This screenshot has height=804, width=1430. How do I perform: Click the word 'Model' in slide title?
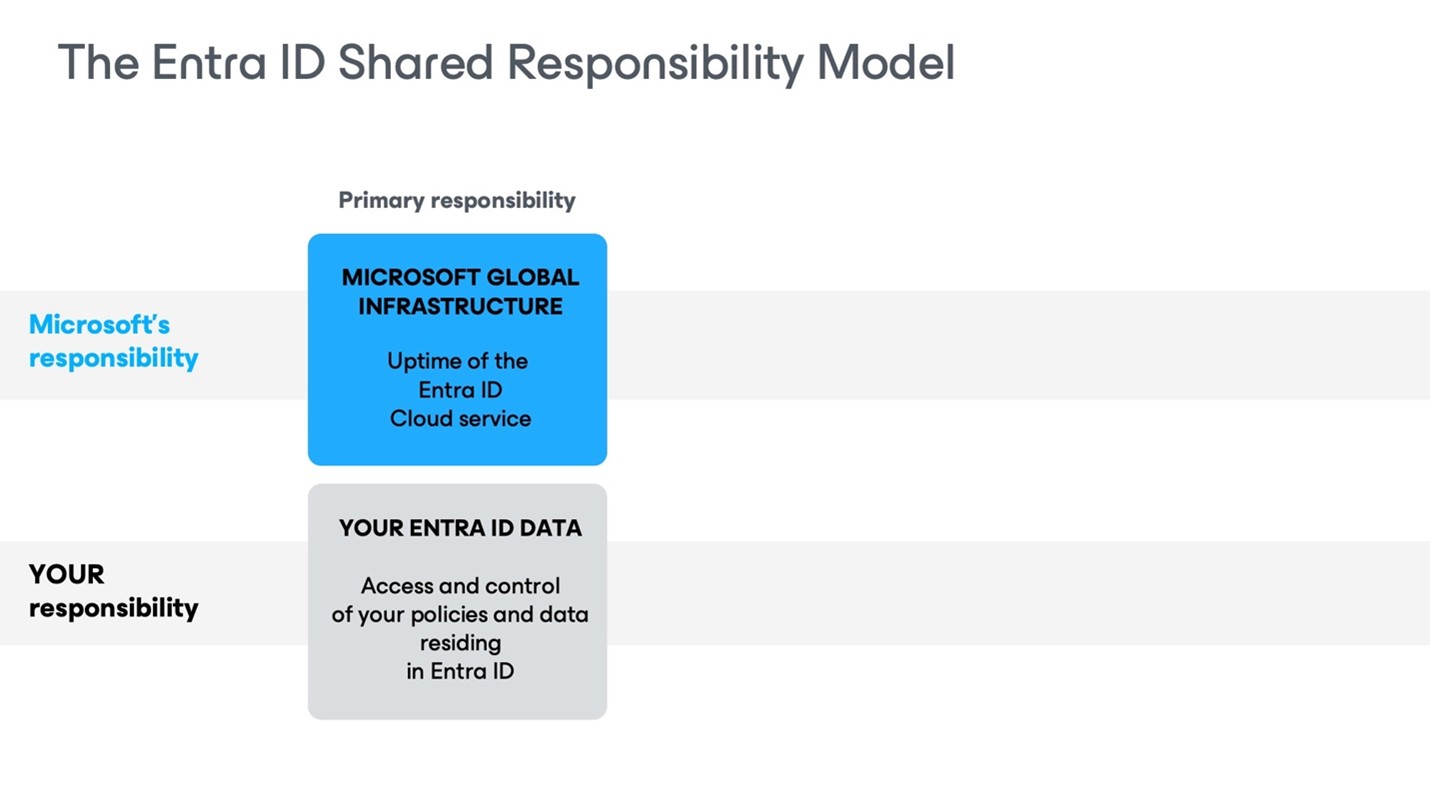pos(886,63)
